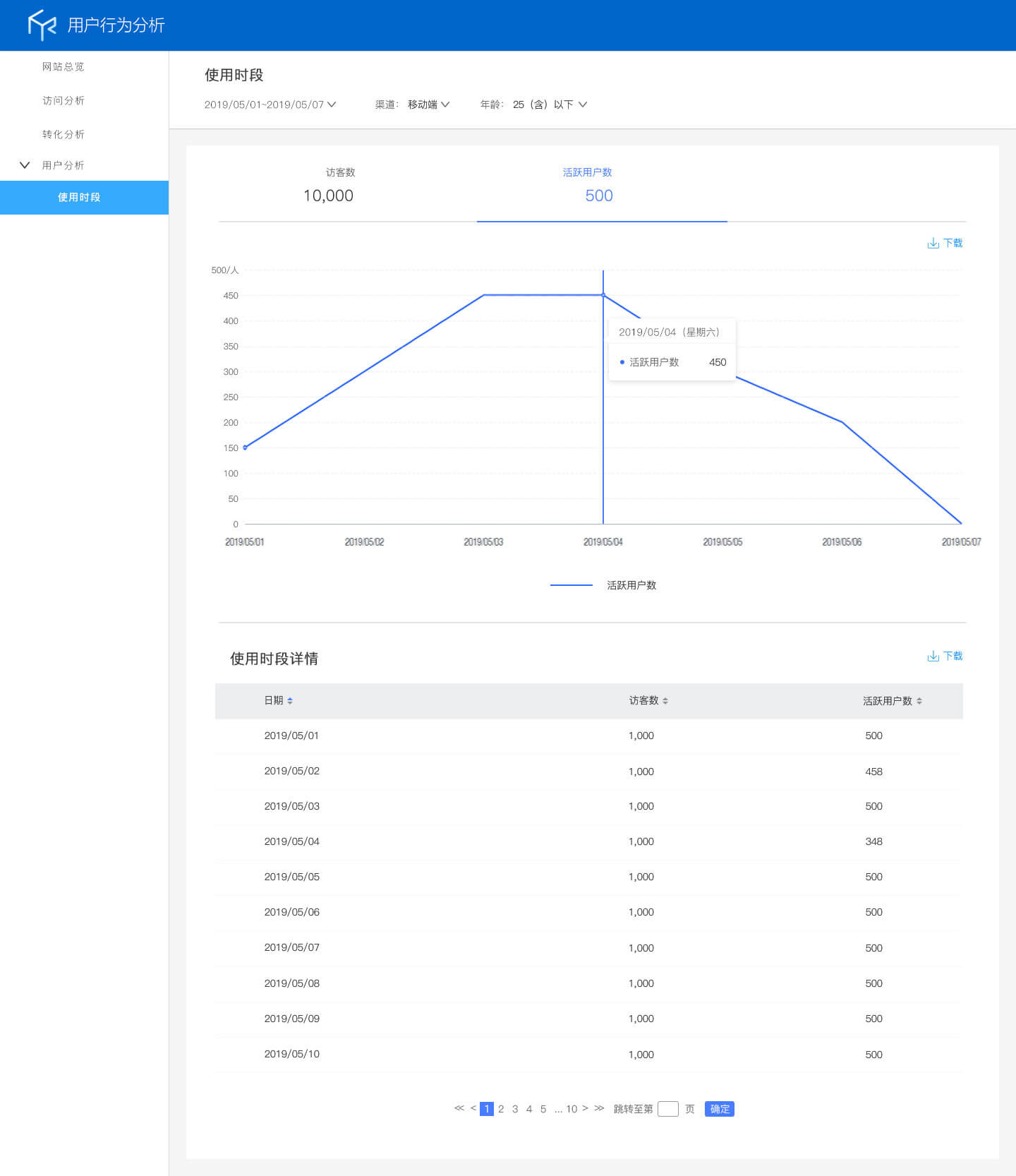
Task: Go to previous page arrow
Action: (473, 1108)
